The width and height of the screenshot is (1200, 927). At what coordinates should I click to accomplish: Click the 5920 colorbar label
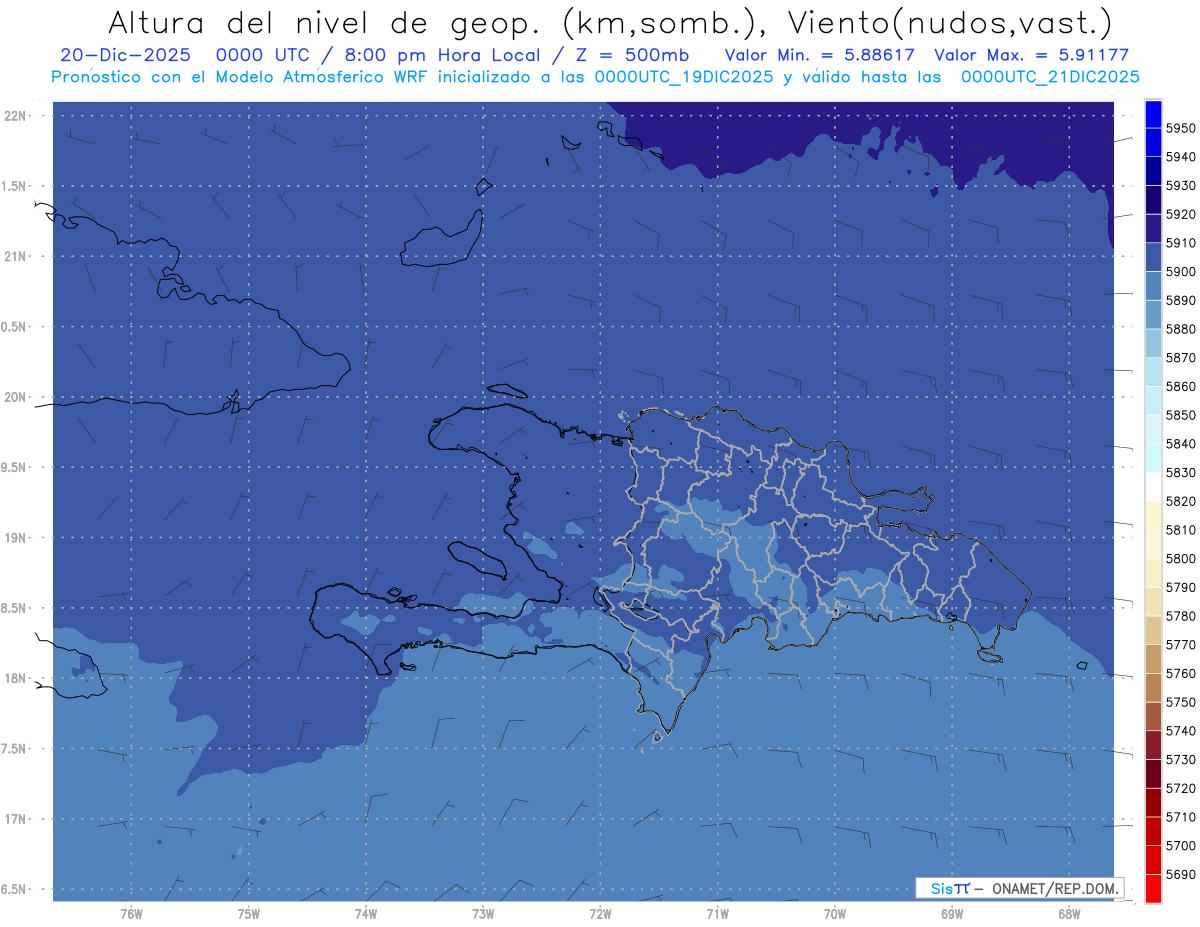(x=1180, y=214)
